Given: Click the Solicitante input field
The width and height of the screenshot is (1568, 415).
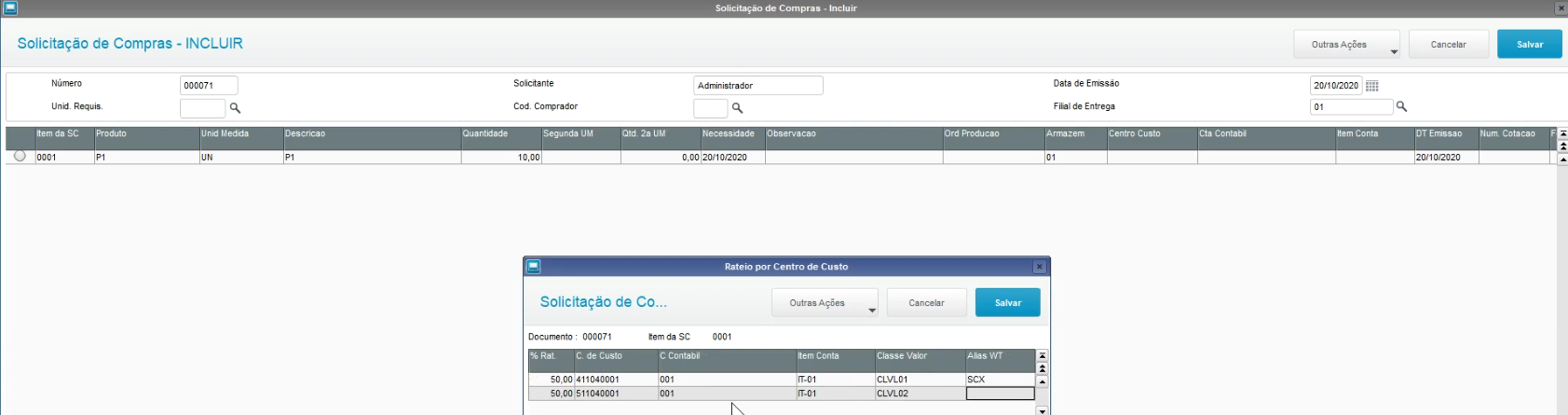Looking at the screenshot, I should (x=758, y=85).
